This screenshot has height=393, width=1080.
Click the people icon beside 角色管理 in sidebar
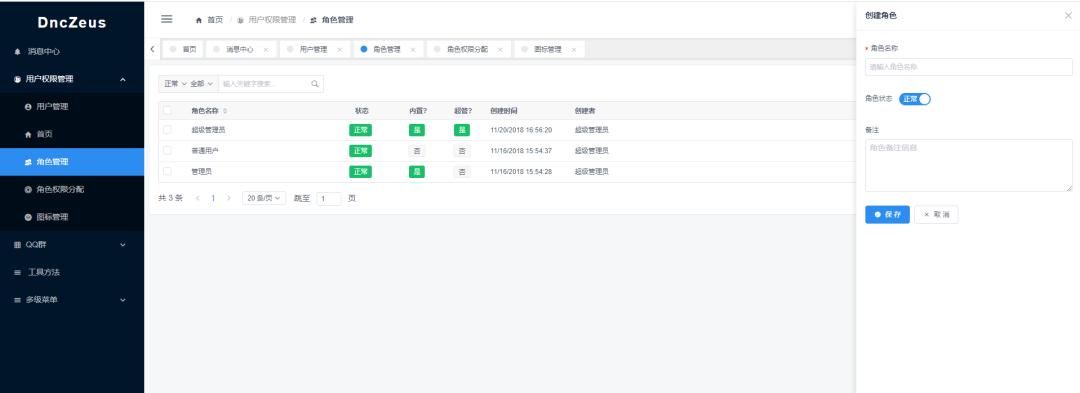tap(28, 162)
